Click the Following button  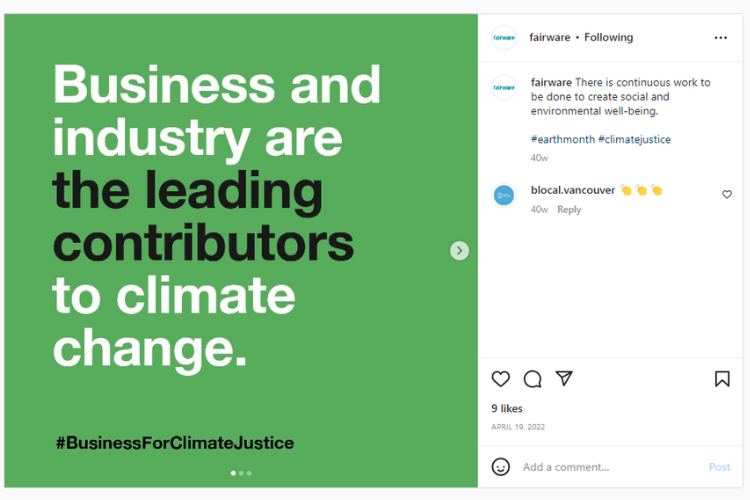(608, 37)
